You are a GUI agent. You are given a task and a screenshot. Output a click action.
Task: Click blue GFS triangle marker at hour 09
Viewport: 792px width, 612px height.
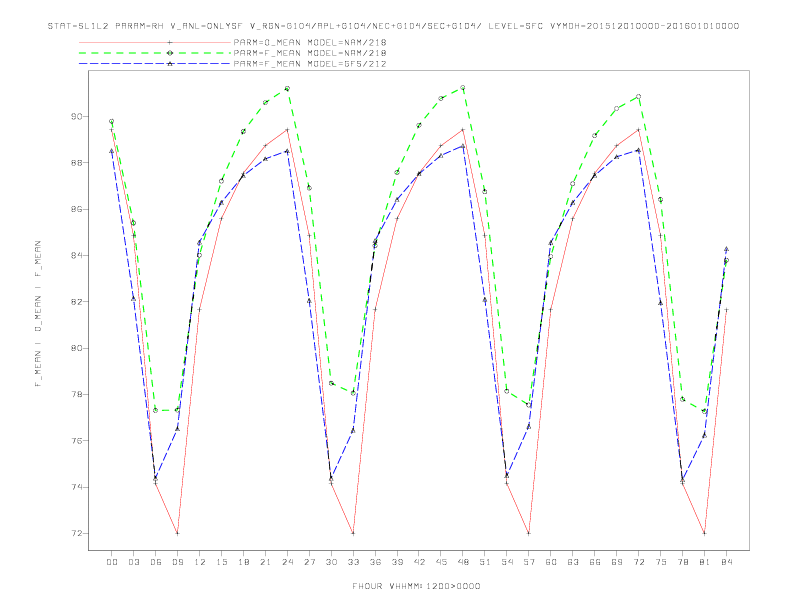coord(177,429)
